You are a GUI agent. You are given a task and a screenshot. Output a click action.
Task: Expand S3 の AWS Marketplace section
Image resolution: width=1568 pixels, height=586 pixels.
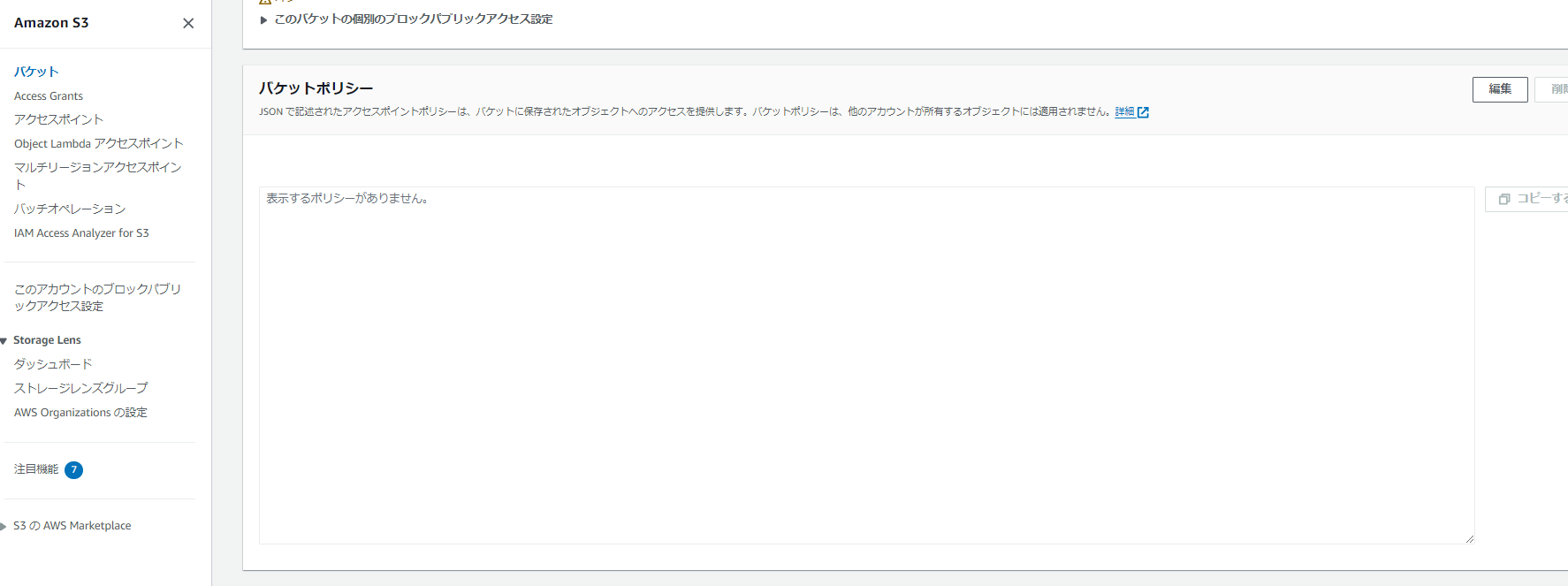click(x=4, y=526)
